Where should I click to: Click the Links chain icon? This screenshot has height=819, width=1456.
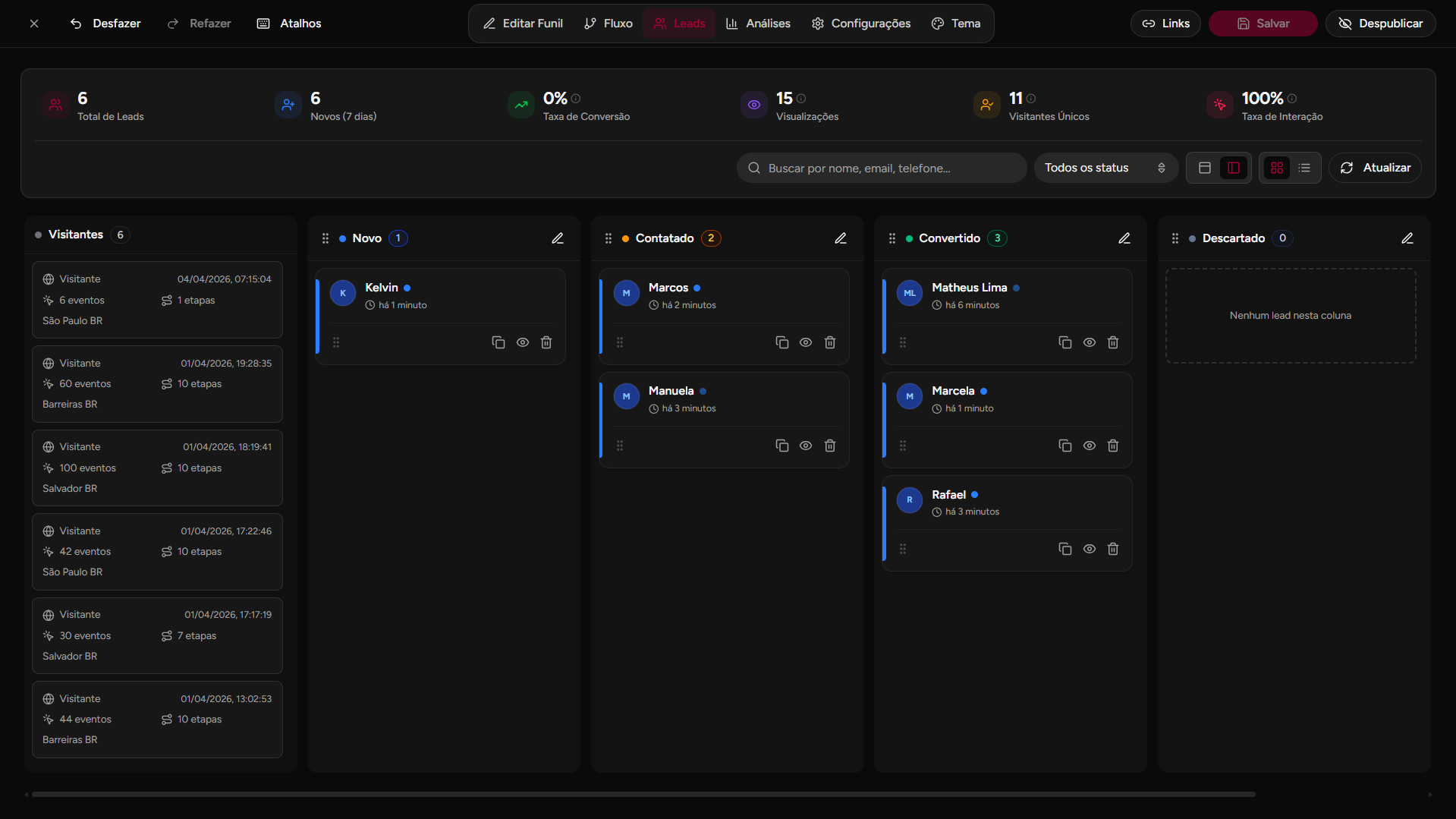(1148, 24)
